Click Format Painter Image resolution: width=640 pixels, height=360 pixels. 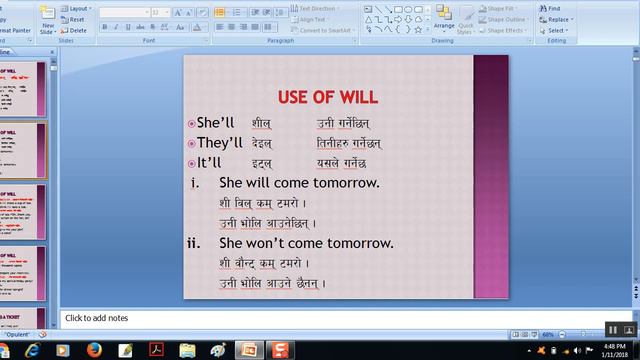(x=15, y=31)
